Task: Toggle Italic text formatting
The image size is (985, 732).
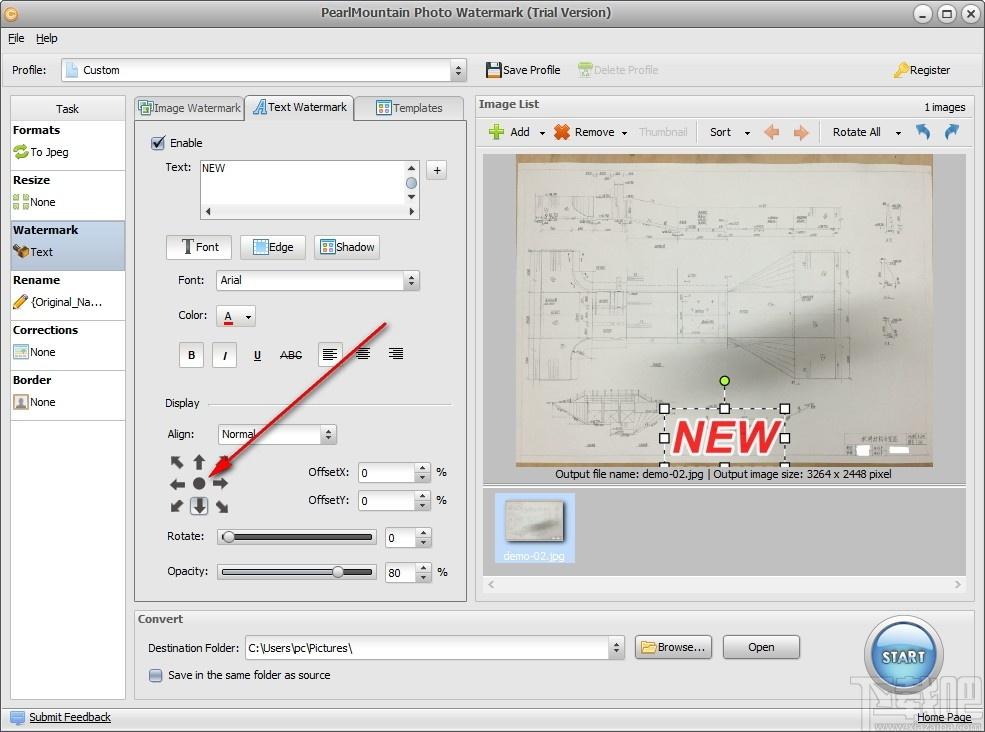Action: (224, 355)
